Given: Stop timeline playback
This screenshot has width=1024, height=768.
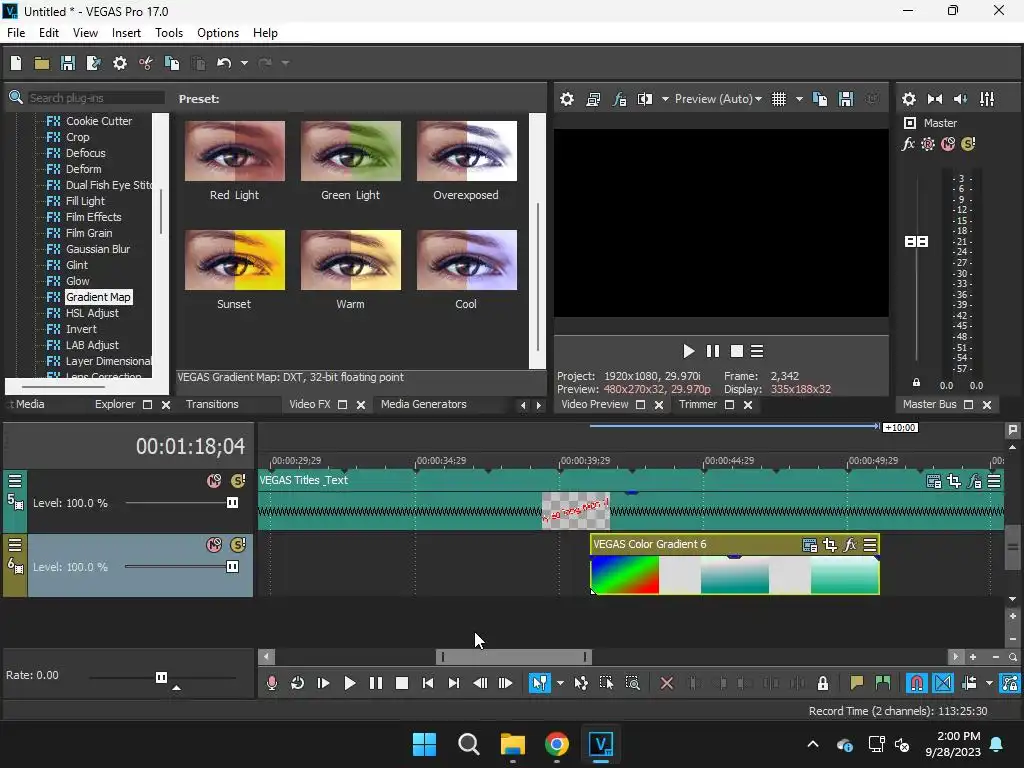Looking at the screenshot, I should [402, 683].
